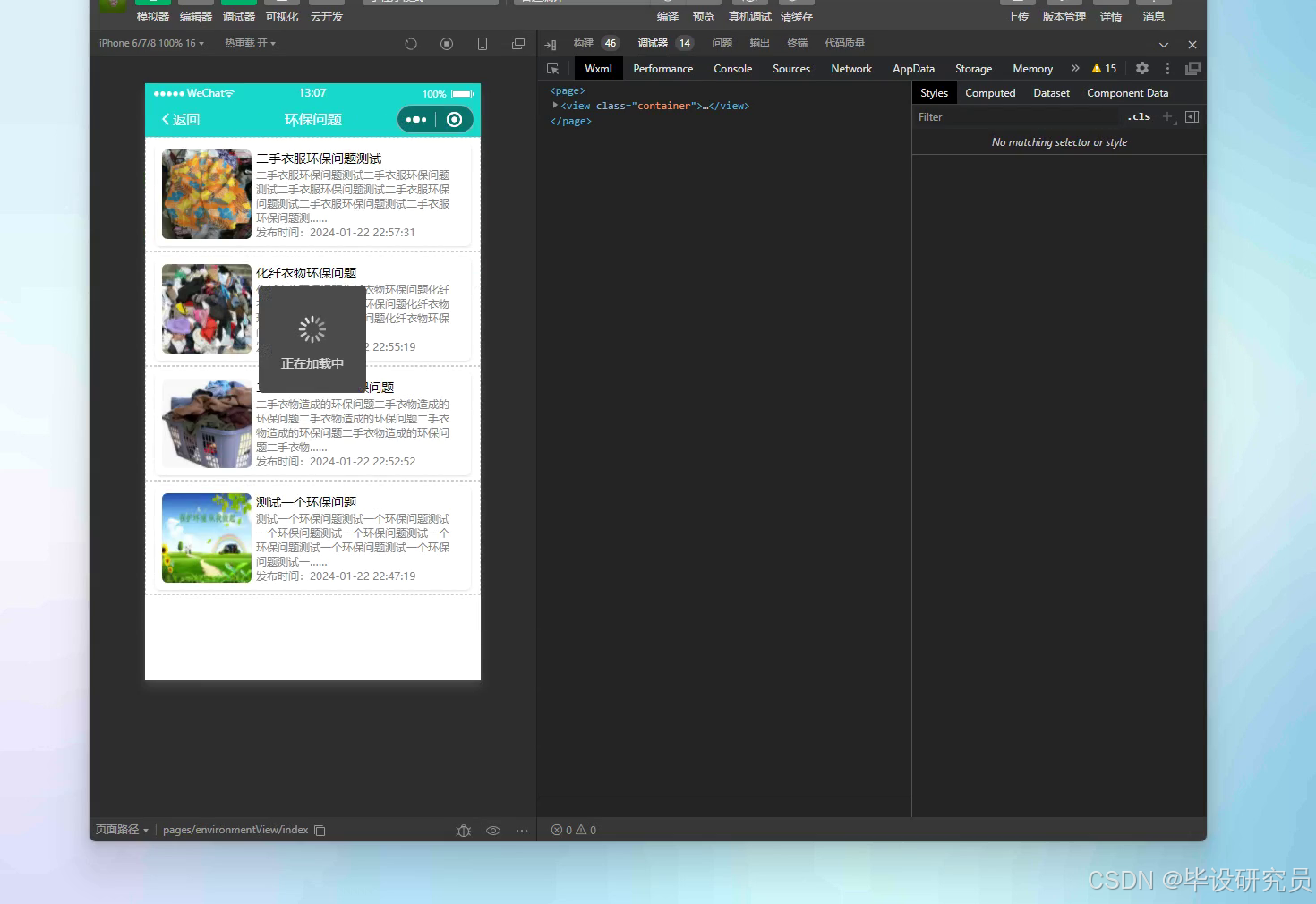
Task: Select the Computed styles tab
Action: tap(991, 93)
